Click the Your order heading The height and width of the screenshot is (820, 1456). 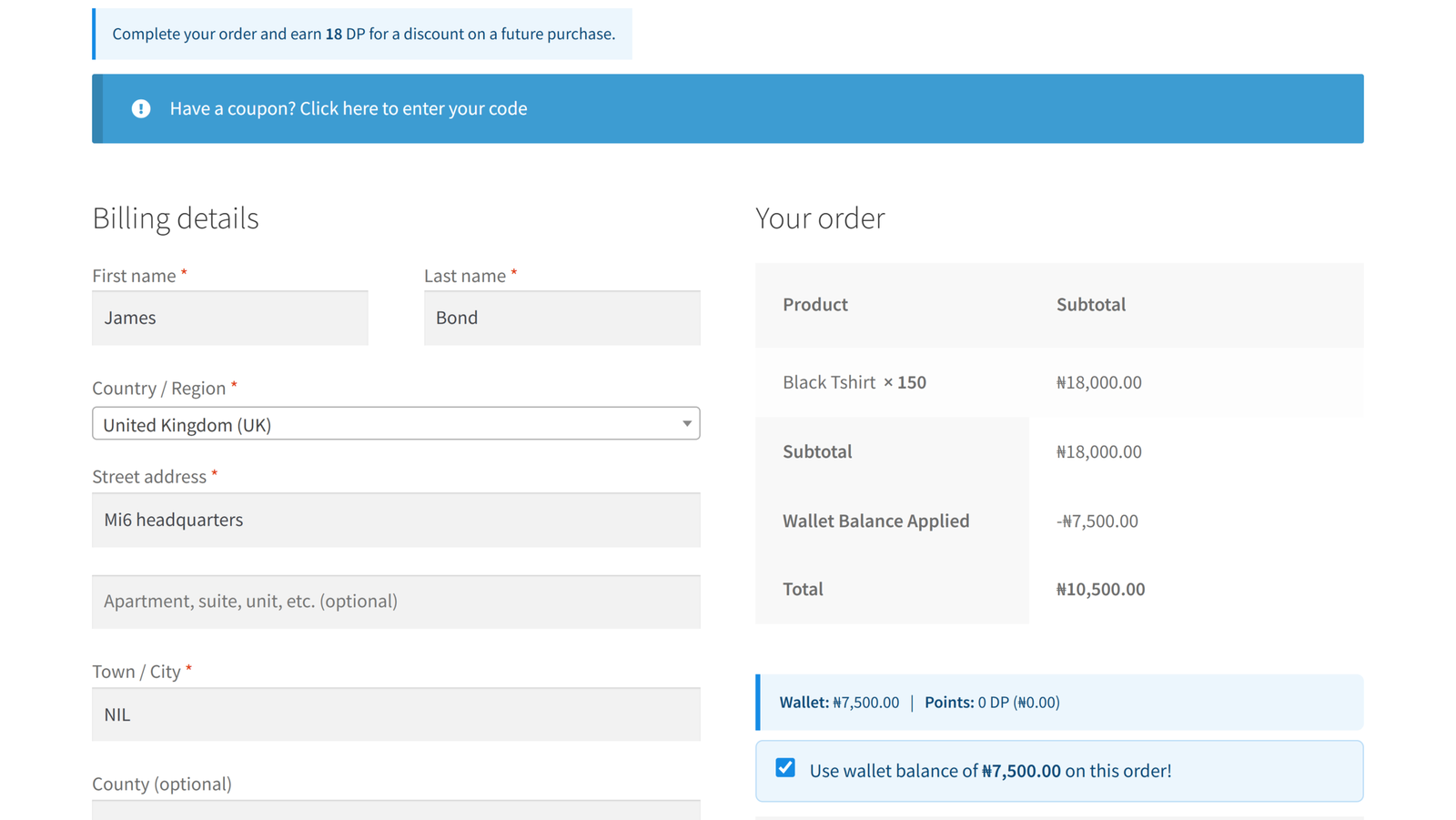pos(820,218)
